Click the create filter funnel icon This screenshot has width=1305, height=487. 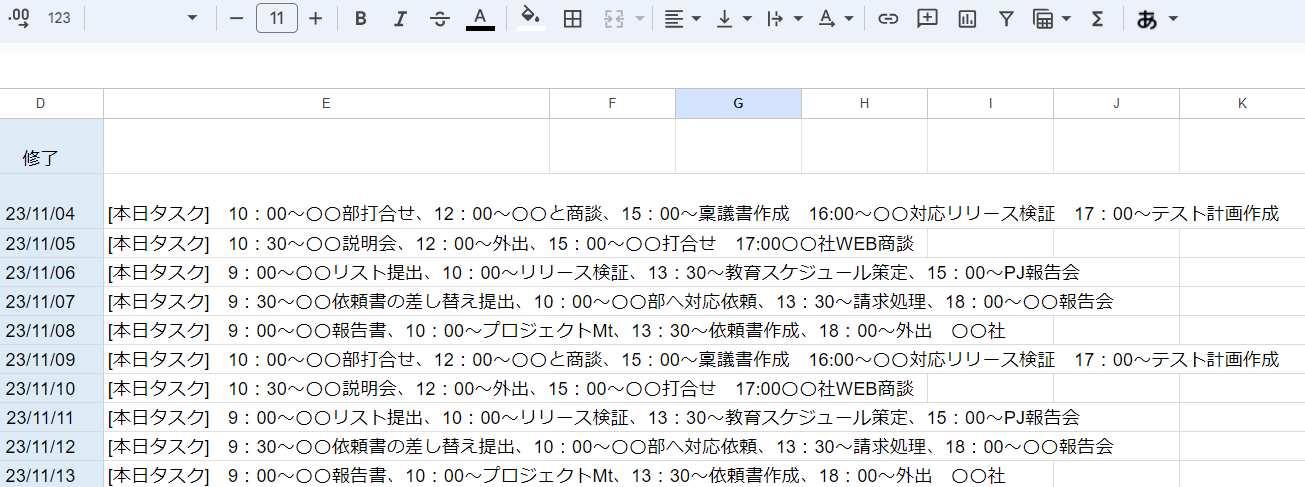1007,18
